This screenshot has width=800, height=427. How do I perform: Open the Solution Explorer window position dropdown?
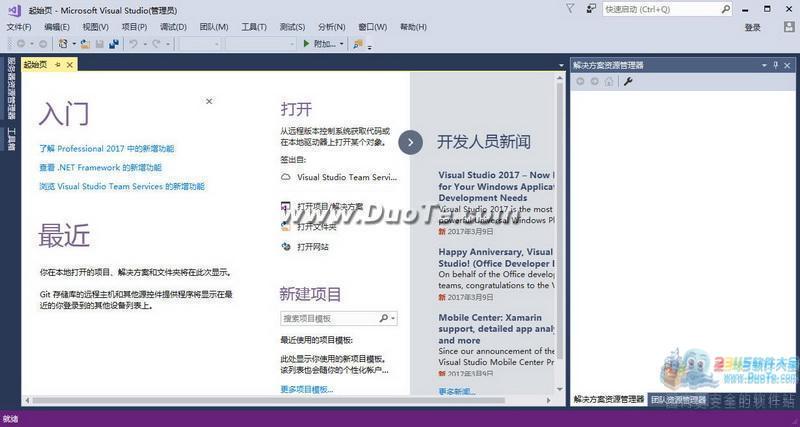(764, 65)
